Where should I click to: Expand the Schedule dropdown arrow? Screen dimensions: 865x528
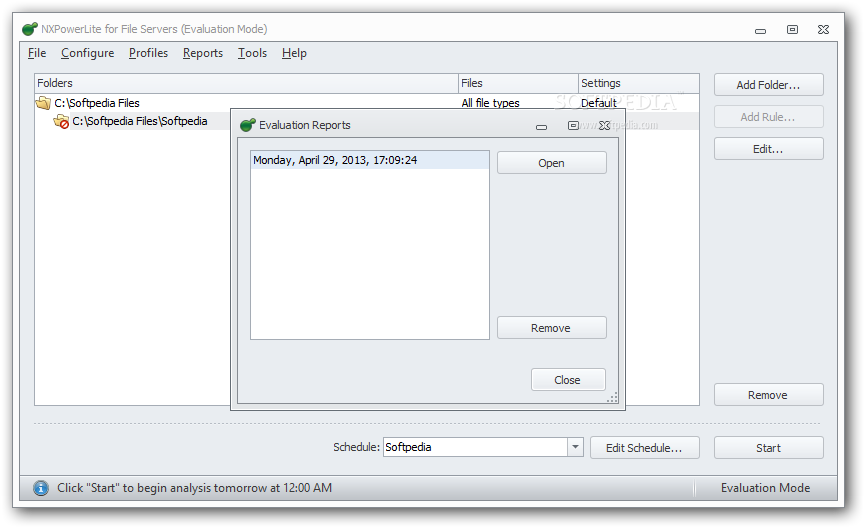coord(575,447)
